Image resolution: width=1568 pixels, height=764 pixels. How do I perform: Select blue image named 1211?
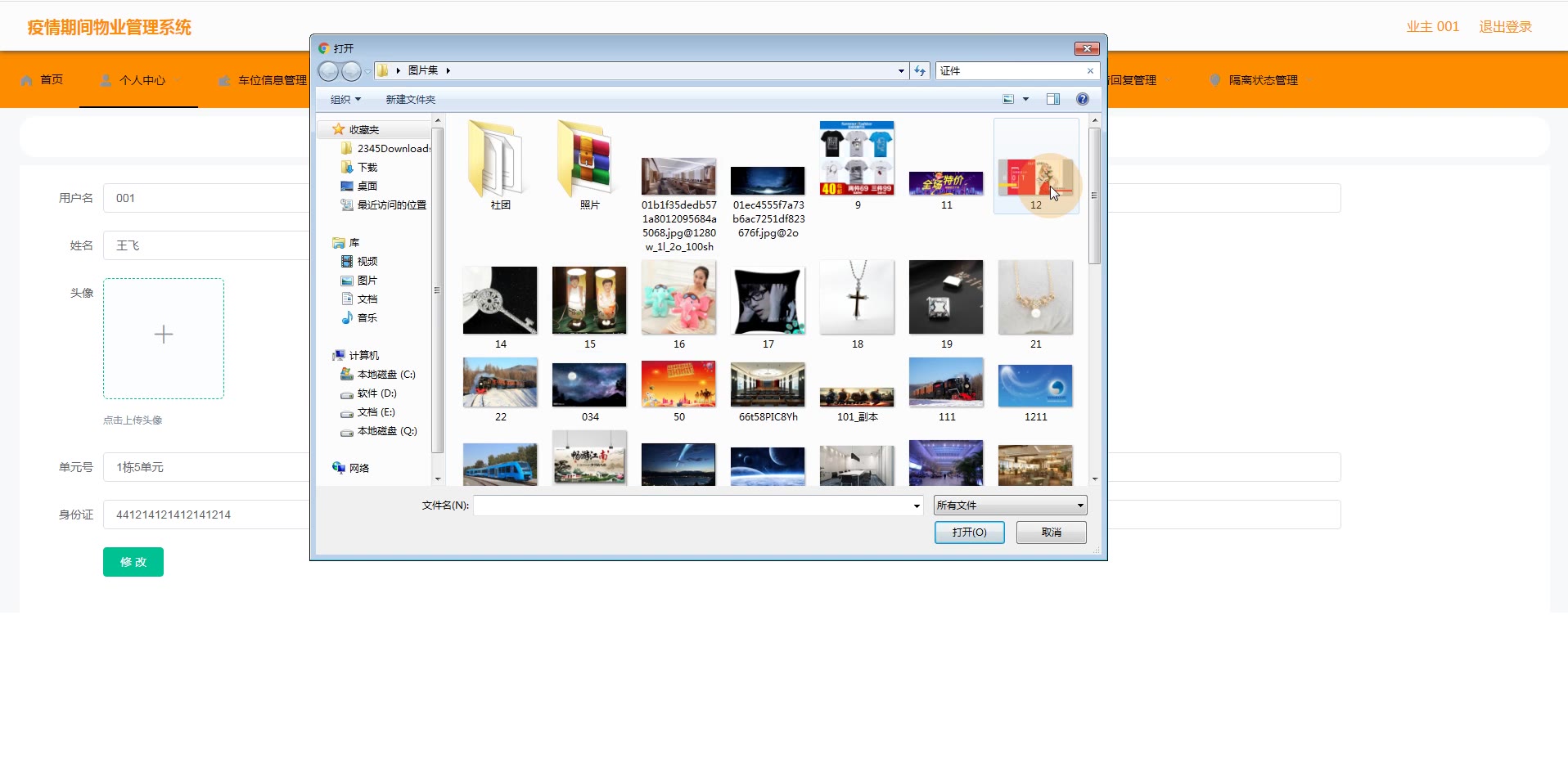tap(1035, 393)
